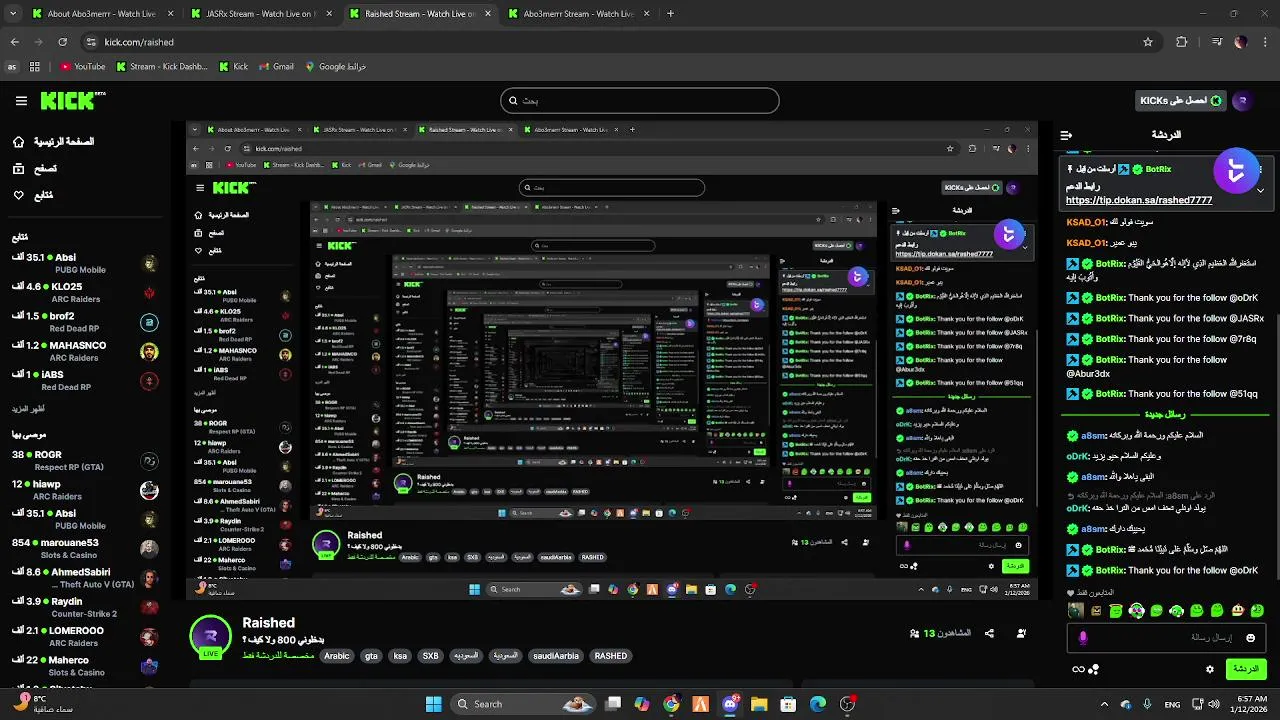Open the Browse icon in Kick sidebar
1280x720 pixels.
[18, 169]
